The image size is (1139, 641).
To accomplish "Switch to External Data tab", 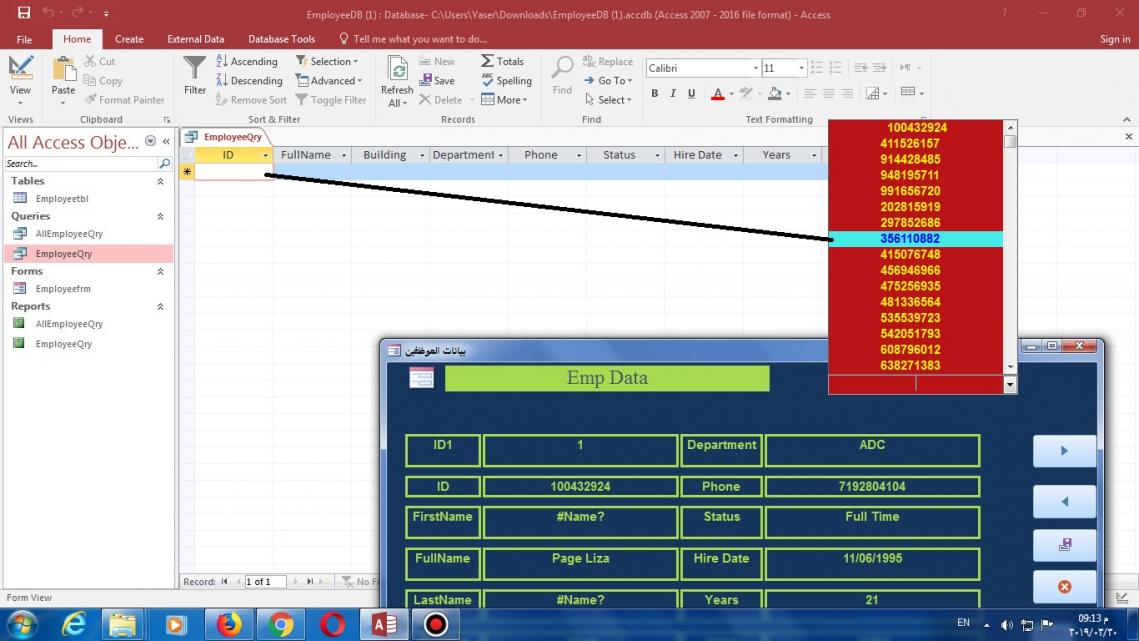I will point(195,39).
